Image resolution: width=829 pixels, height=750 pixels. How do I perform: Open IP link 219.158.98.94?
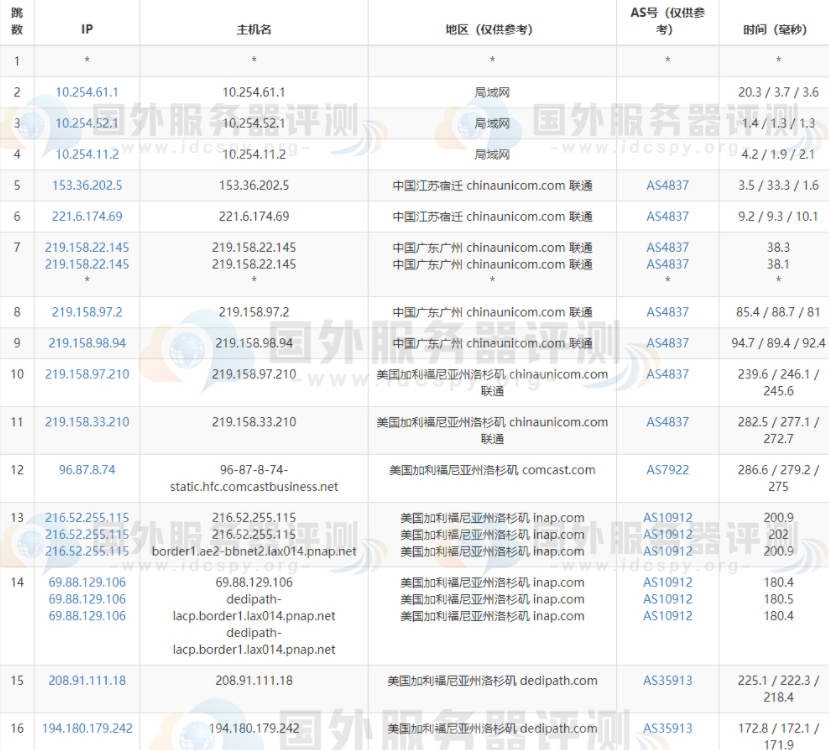pos(87,344)
